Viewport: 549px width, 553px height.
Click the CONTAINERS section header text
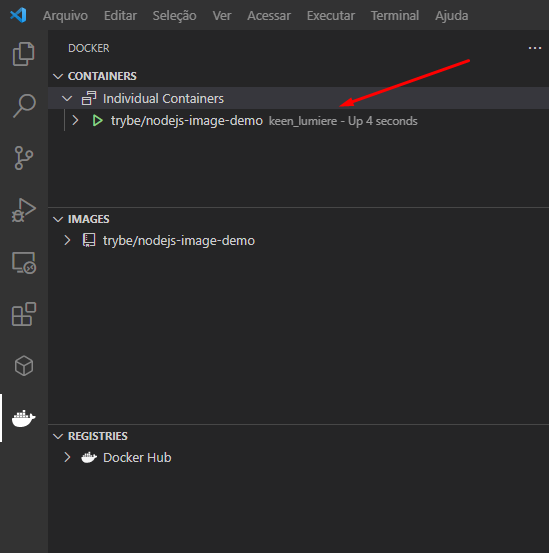[x=102, y=76]
